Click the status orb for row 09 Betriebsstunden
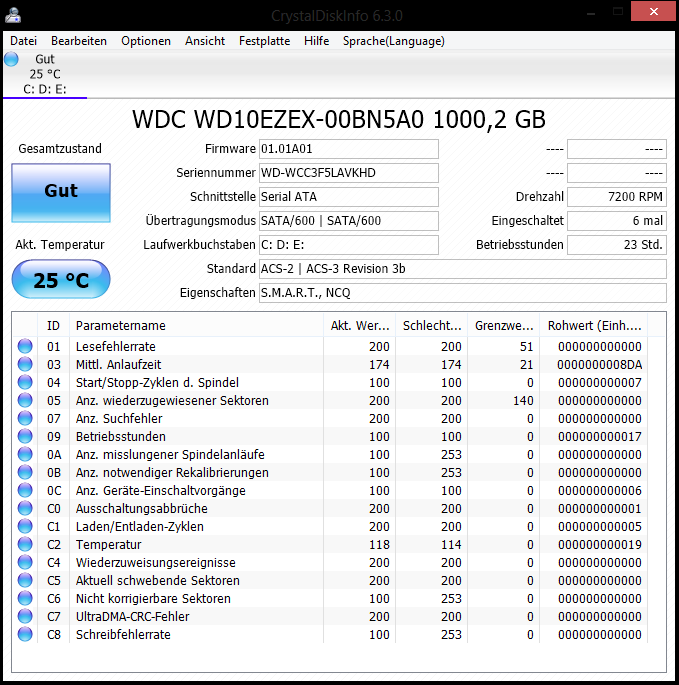 tap(25, 436)
